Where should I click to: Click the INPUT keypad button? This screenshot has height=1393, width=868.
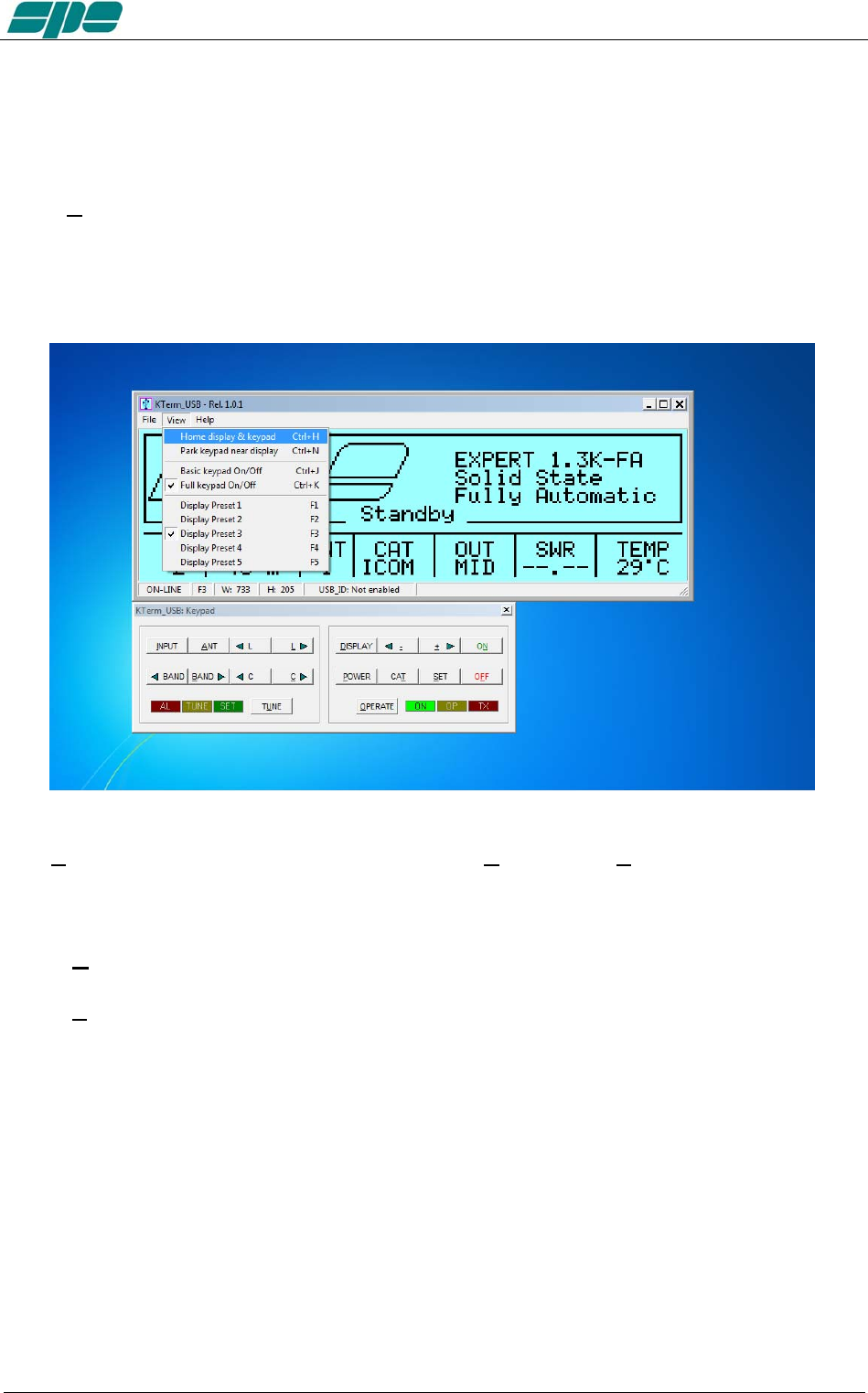(x=166, y=646)
